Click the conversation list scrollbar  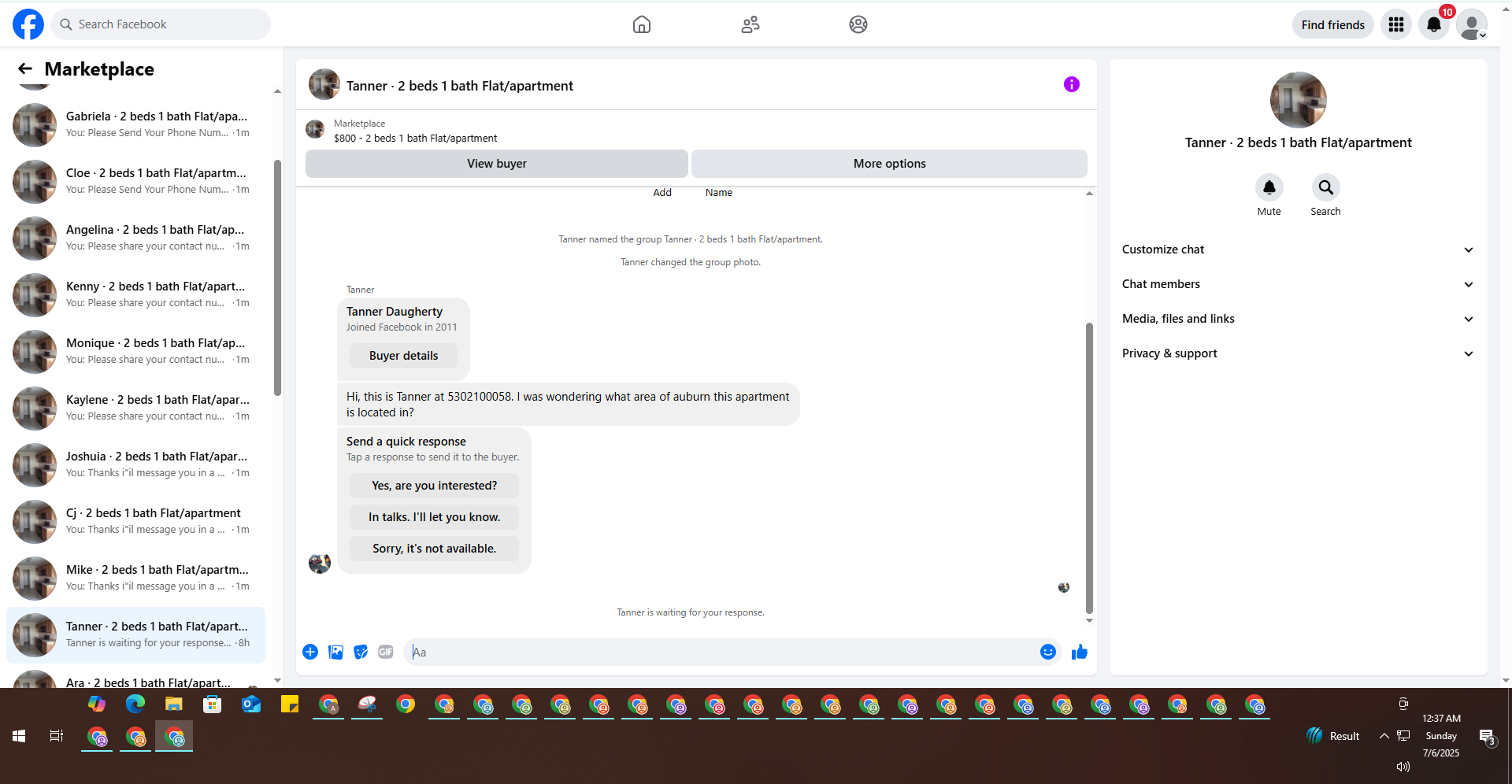tap(277, 277)
